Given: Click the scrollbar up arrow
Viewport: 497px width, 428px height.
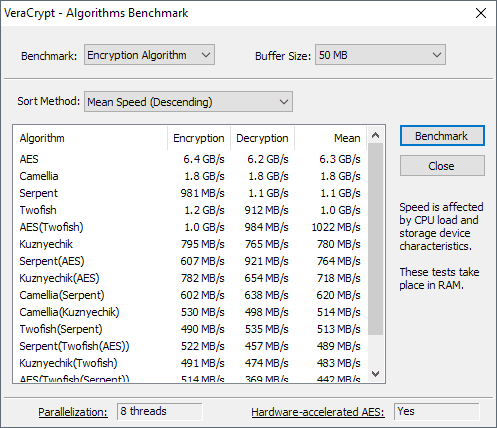Looking at the screenshot, I should 376,135.
